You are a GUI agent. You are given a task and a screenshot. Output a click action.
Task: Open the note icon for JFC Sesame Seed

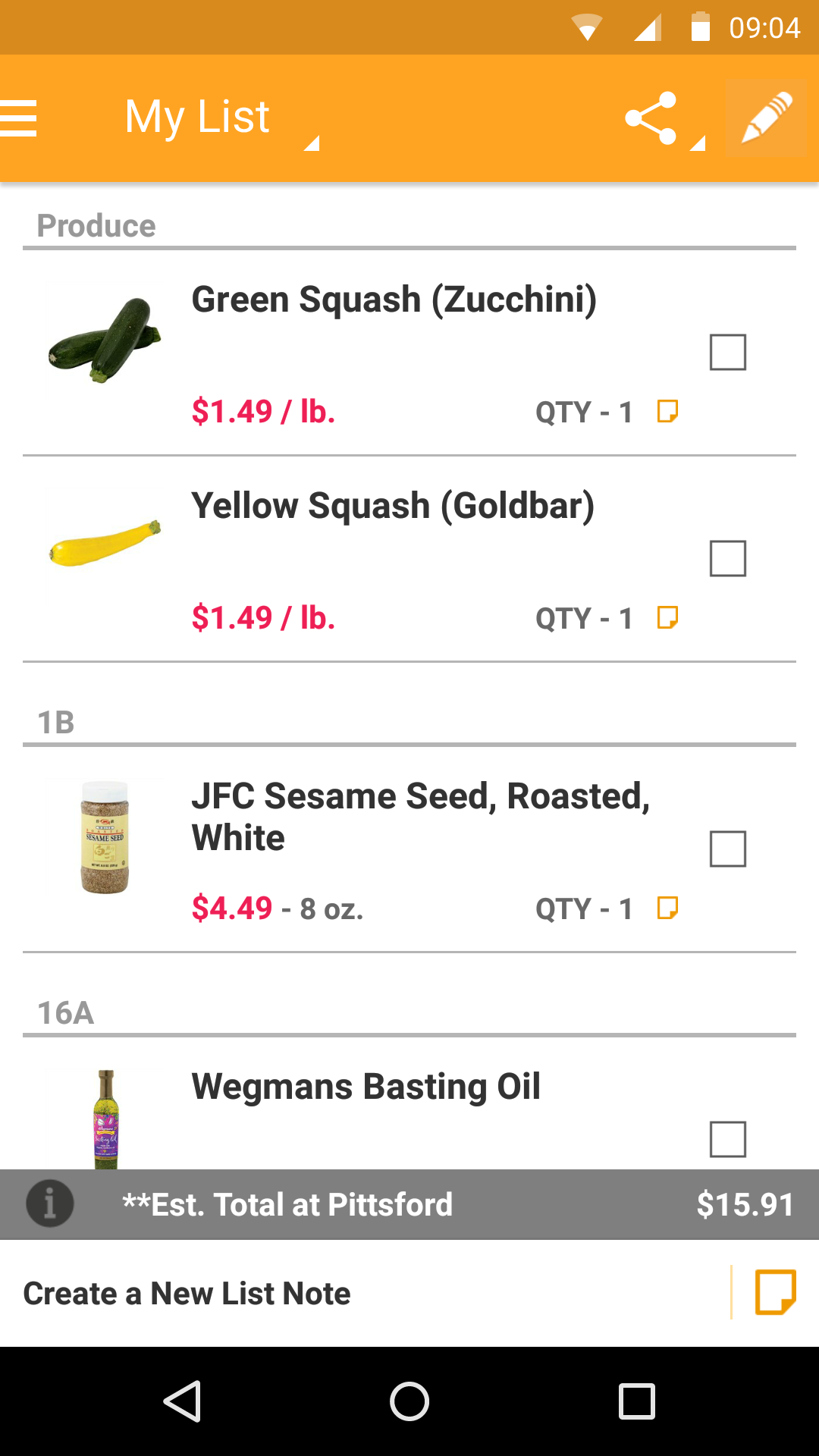667,908
